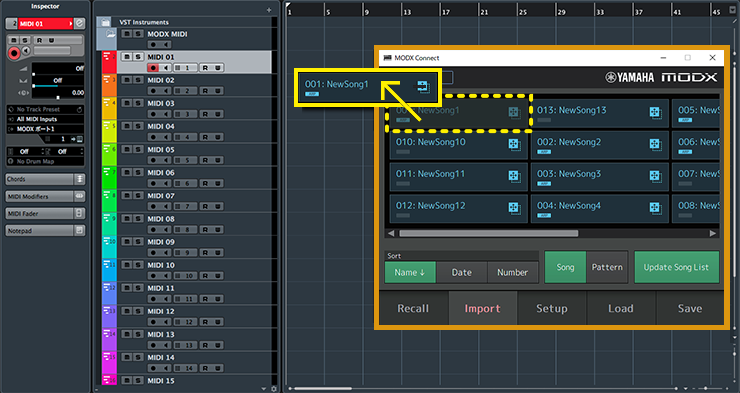
Task: Click the edit icon beside MIDI 01 header
Action: pyautogui.click(x=79, y=23)
